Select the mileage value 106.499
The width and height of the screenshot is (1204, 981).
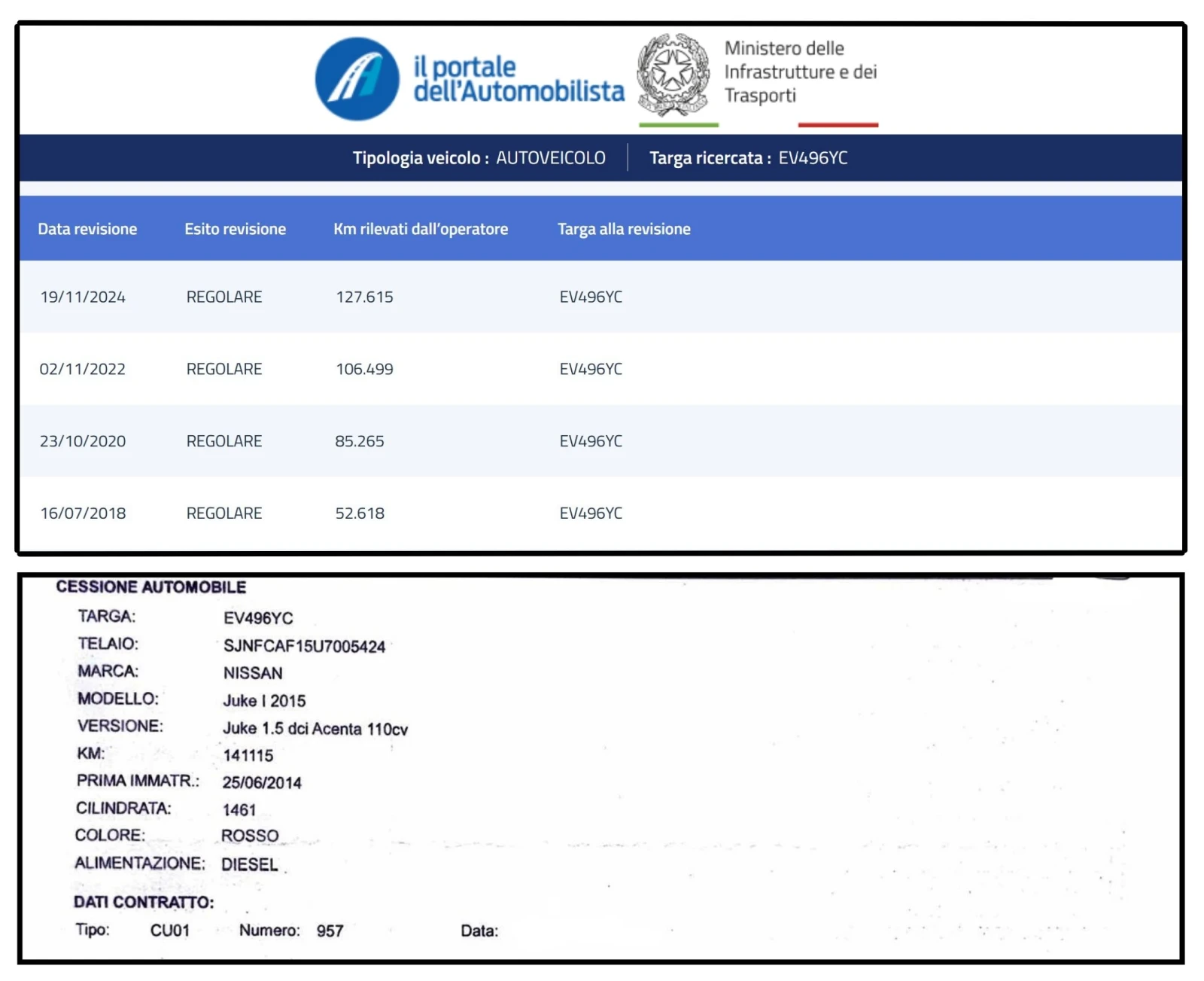click(364, 370)
